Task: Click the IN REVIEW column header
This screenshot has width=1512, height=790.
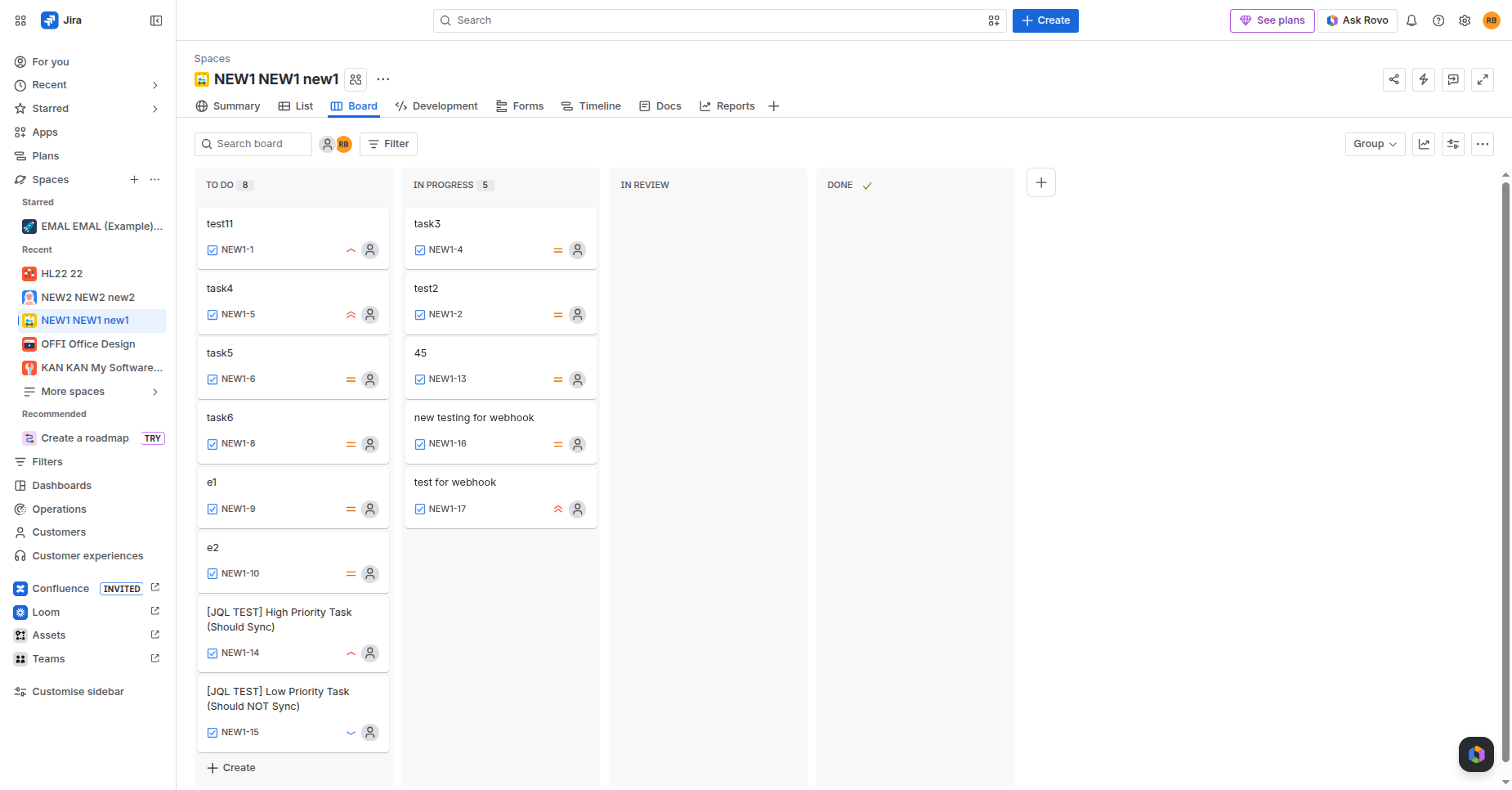Action: point(645,186)
